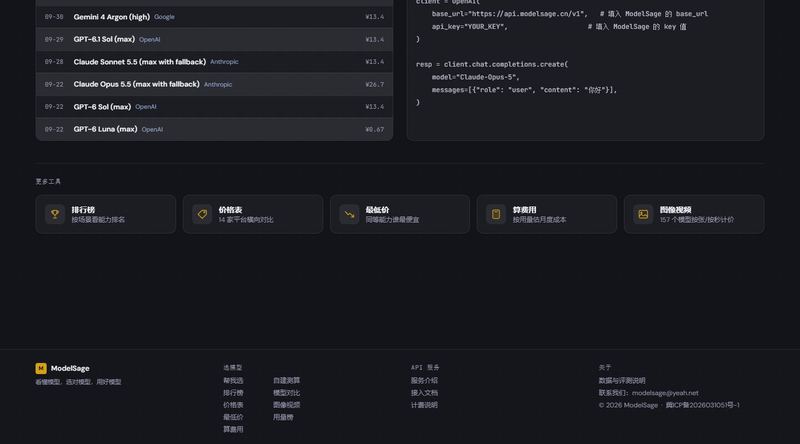The height and width of the screenshot is (444, 800).
Task: Open the 算费用 tool card title
Action: coord(524,210)
